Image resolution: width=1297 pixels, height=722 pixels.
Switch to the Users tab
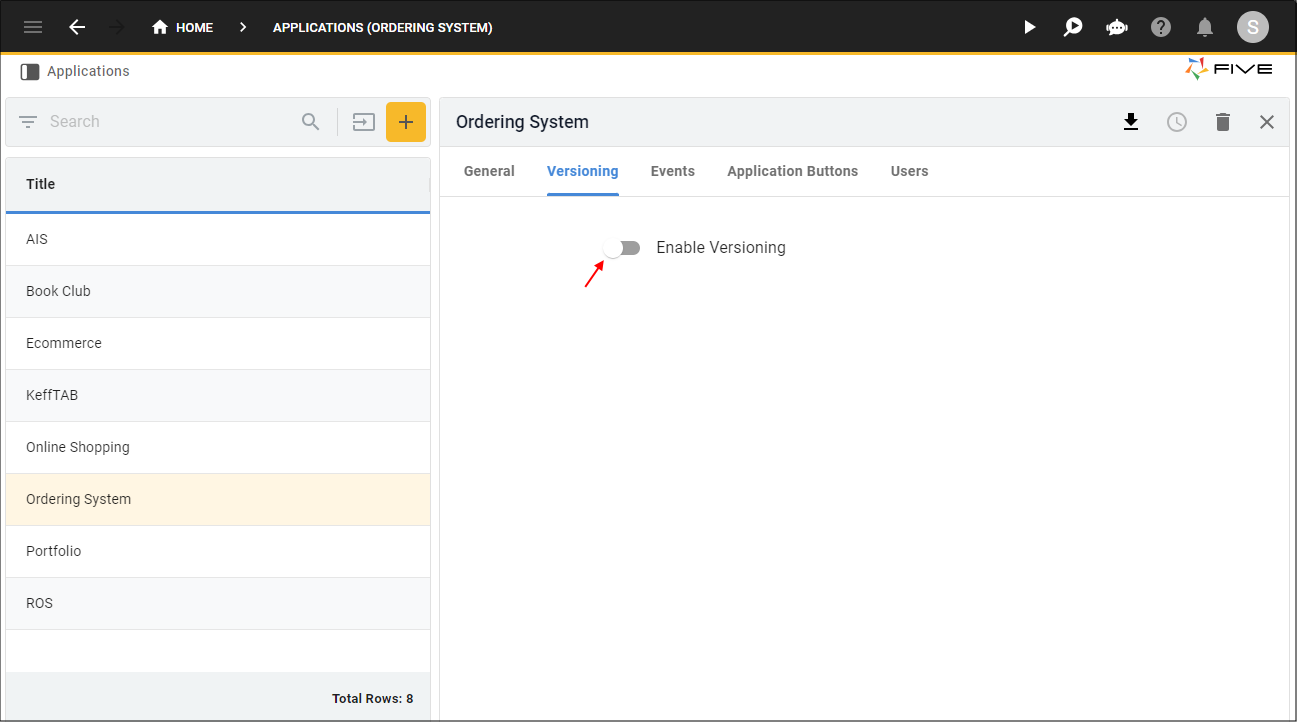[x=910, y=171]
